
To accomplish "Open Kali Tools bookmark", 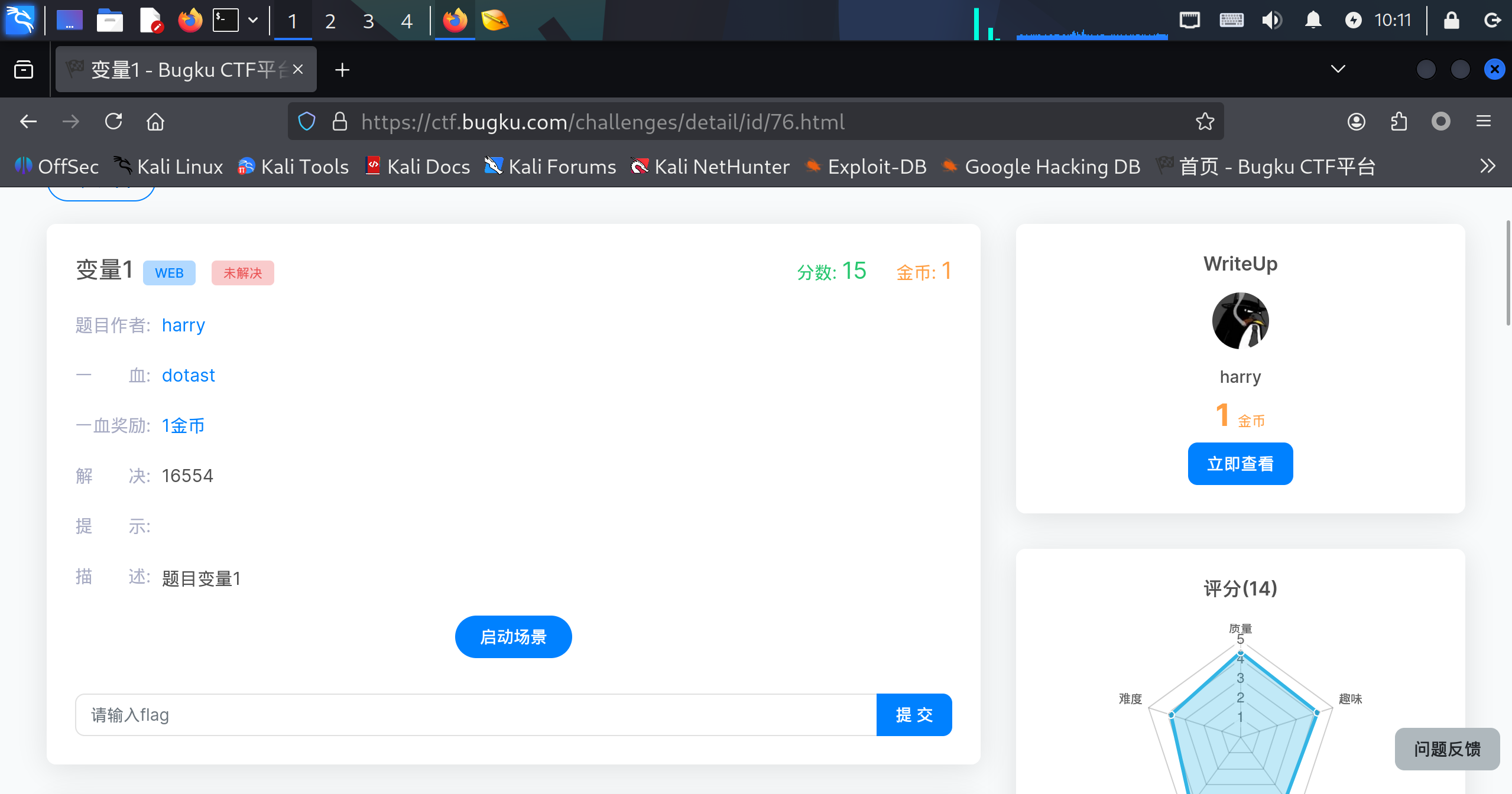I will tap(293, 167).
